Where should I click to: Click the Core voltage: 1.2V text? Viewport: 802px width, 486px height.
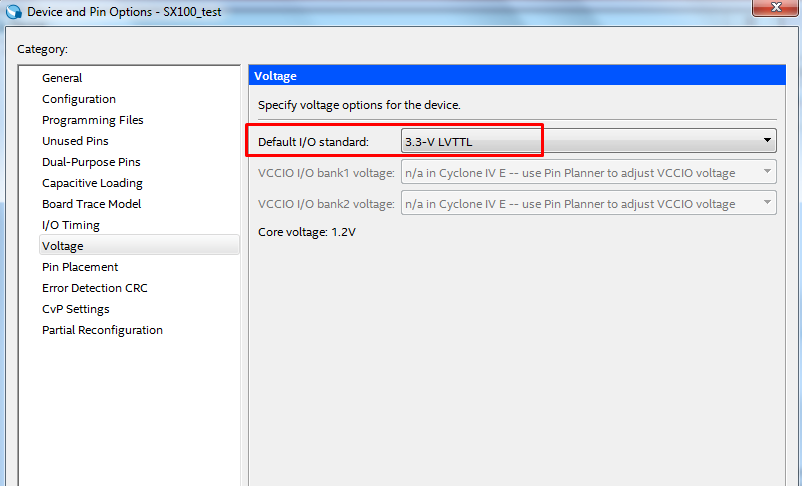click(x=307, y=232)
